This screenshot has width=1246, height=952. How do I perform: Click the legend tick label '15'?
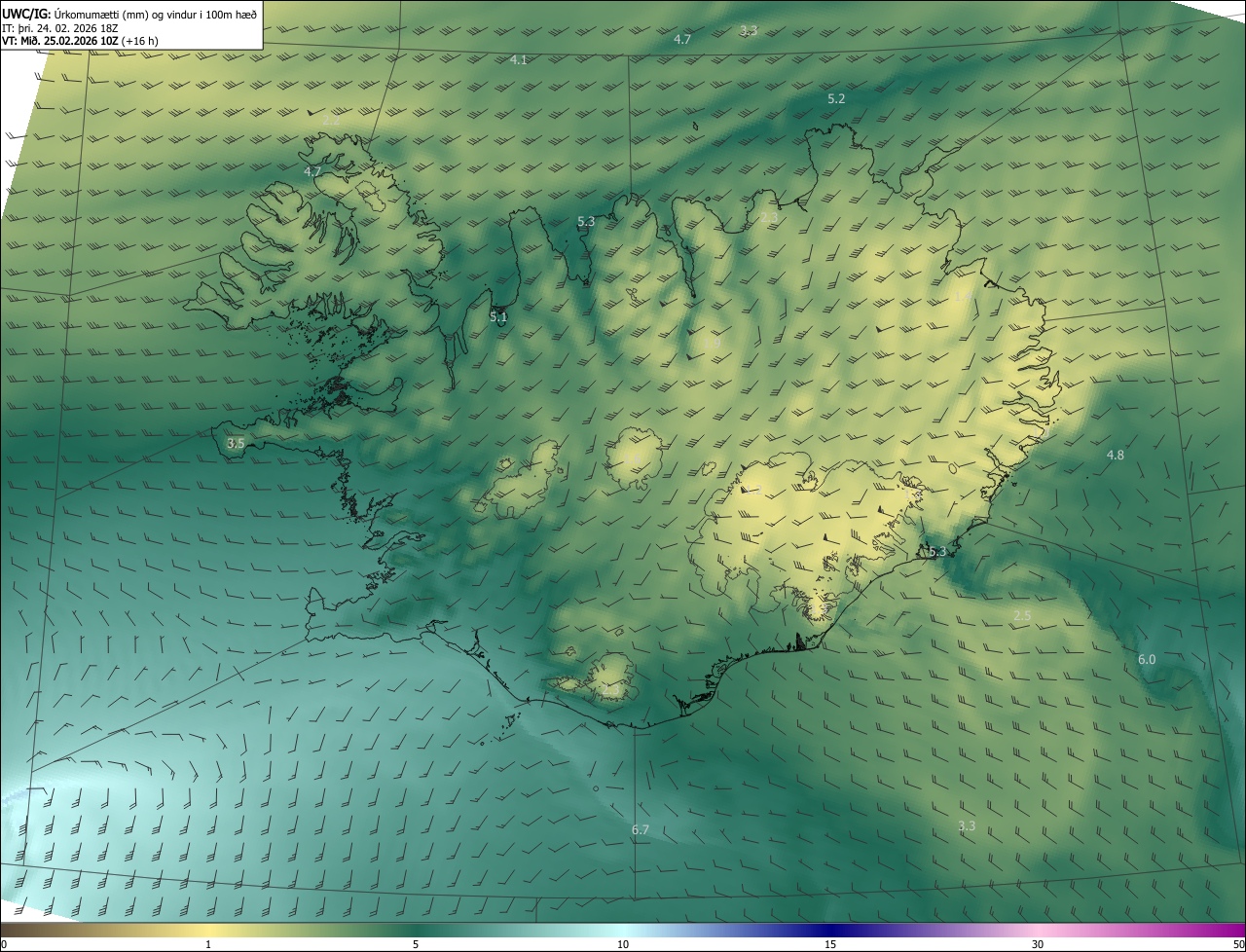coord(830,944)
